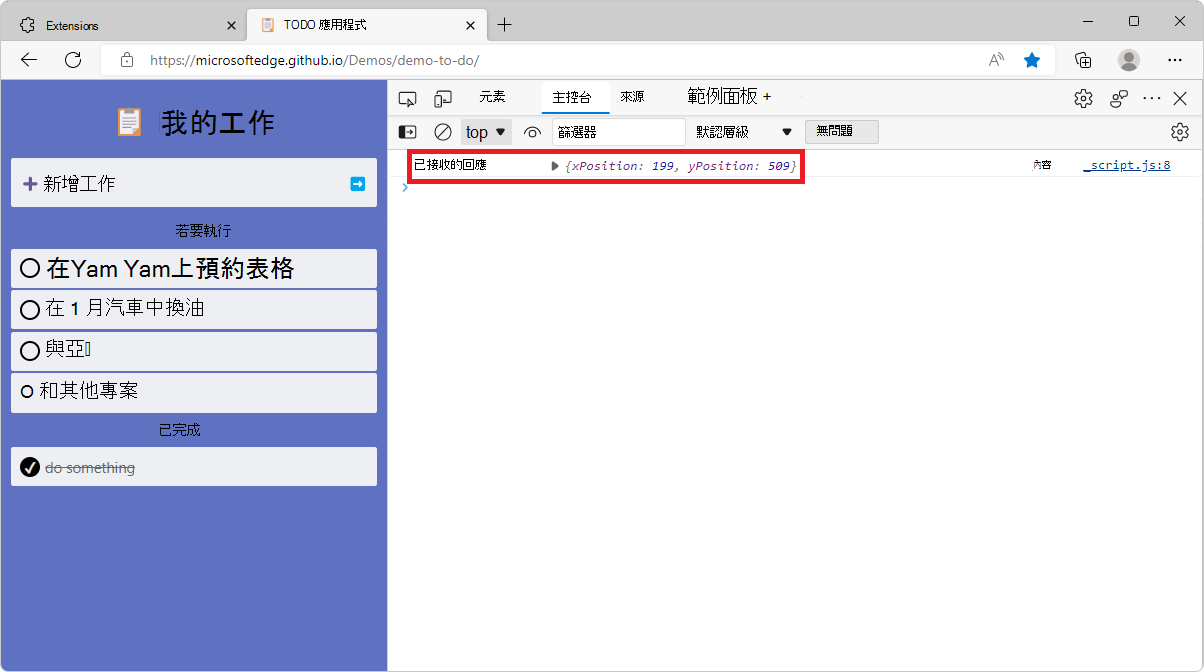Toggle the device emulation toolbar

coord(443,98)
